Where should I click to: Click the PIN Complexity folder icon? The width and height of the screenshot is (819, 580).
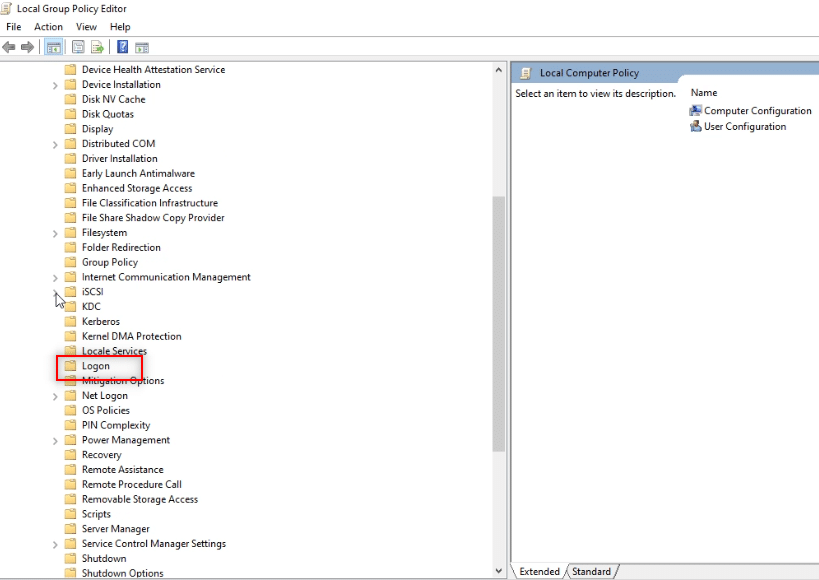pyautogui.click(x=71, y=425)
